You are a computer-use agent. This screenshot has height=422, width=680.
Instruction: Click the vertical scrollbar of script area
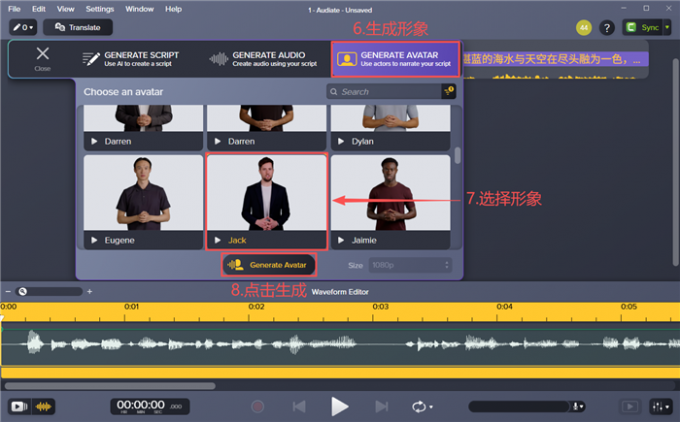675,161
